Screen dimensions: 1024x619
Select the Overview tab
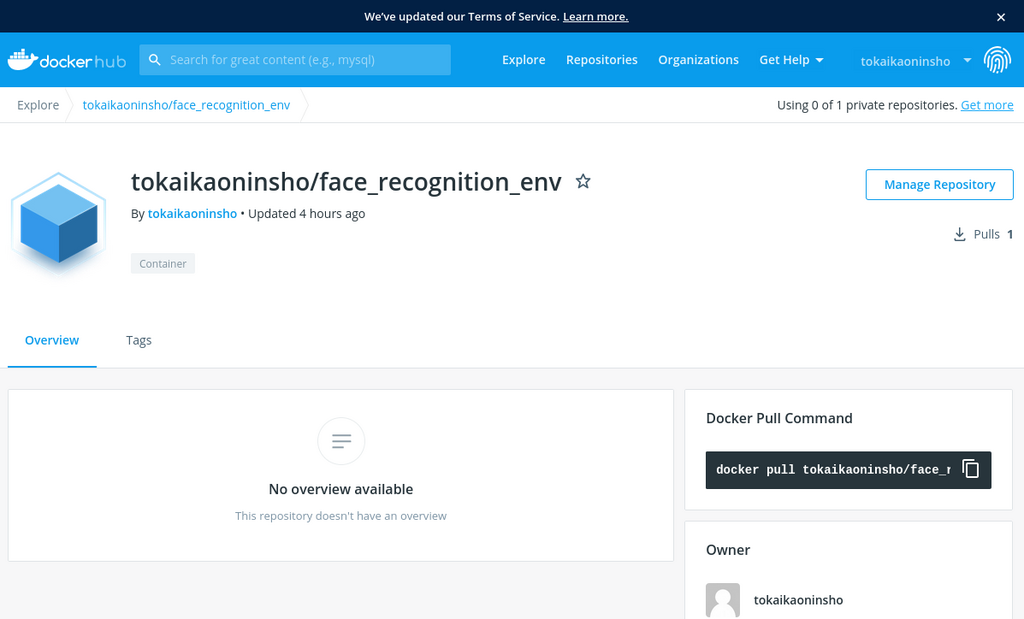point(52,340)
